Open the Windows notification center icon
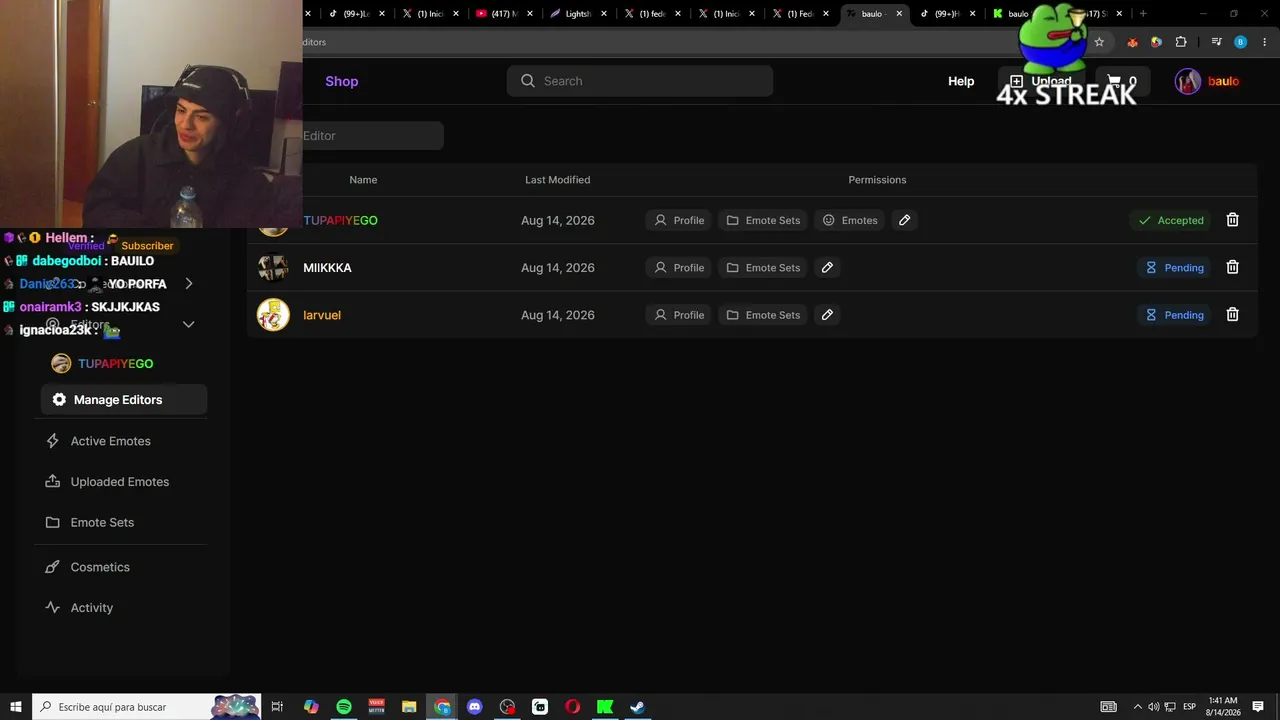Viewport: 1280px width, 720px height. 1258,707
